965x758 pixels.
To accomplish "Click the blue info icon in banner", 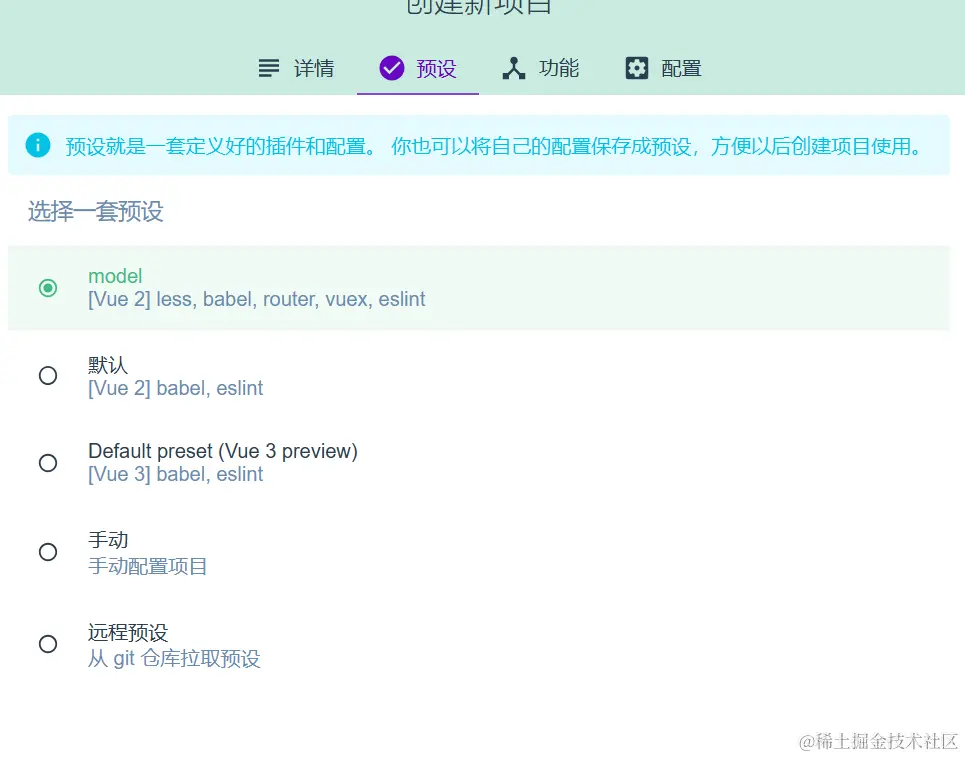I will [38, 145].
